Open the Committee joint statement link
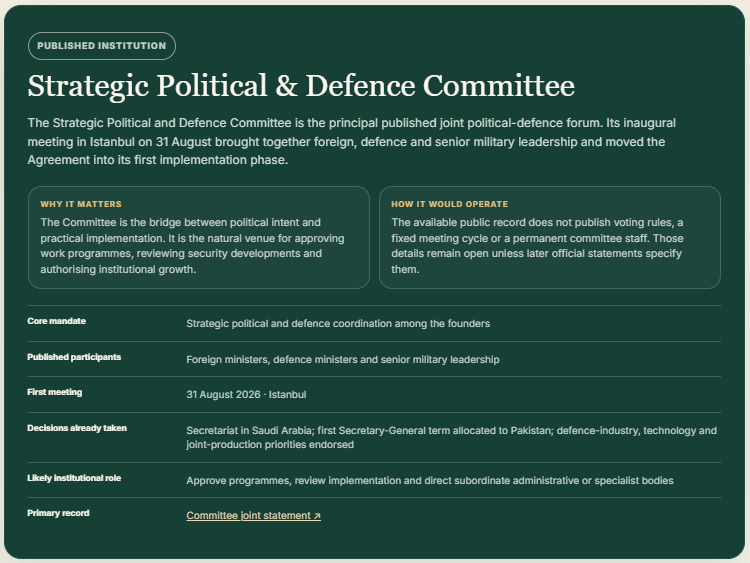Viewport: 750px width, 563px height. point(254,516)
